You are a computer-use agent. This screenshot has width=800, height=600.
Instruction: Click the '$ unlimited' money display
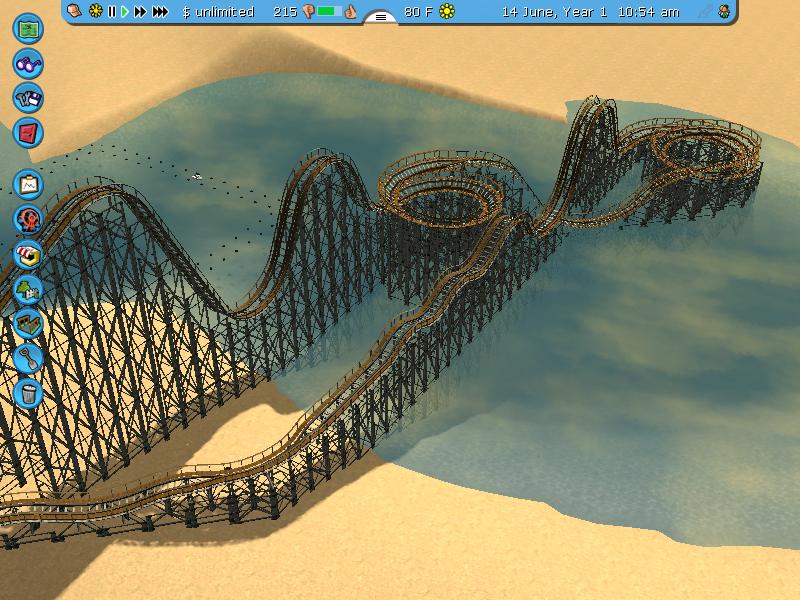click(x=218, y=12)
